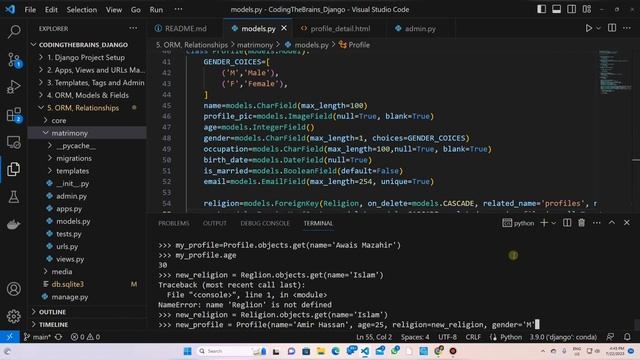640x360 pixels.
Task: Open the new terminal launch profile dropdown
Action: (554, 223)
